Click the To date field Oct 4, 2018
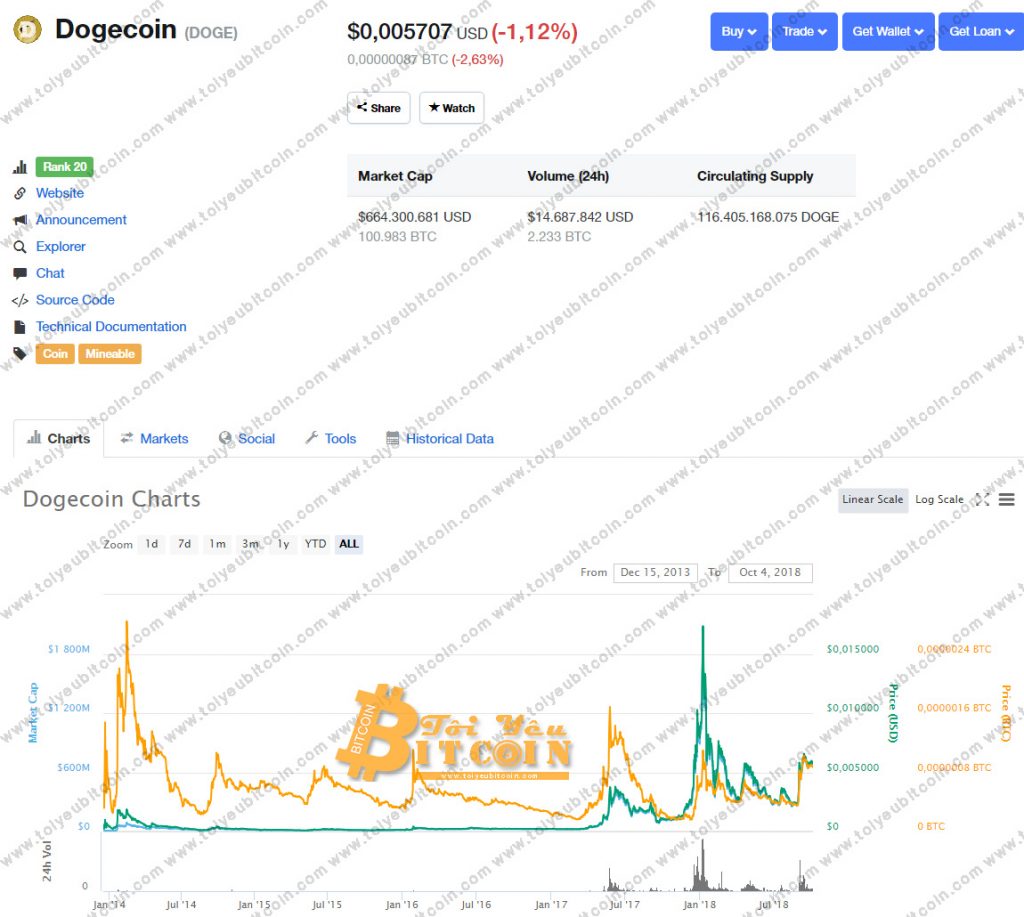Screen dimensions: 1024x917 click(770, 573)
